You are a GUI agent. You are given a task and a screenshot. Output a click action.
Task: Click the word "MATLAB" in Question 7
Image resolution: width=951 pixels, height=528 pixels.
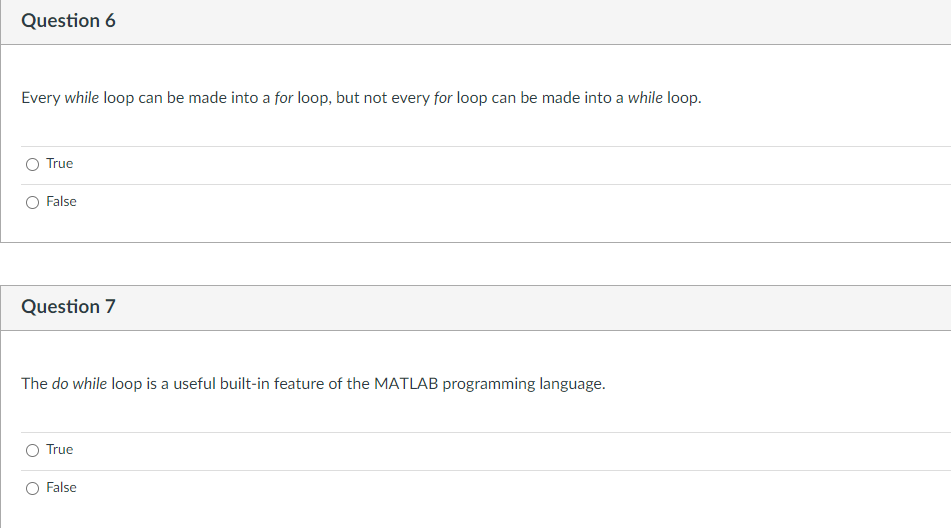406,384
